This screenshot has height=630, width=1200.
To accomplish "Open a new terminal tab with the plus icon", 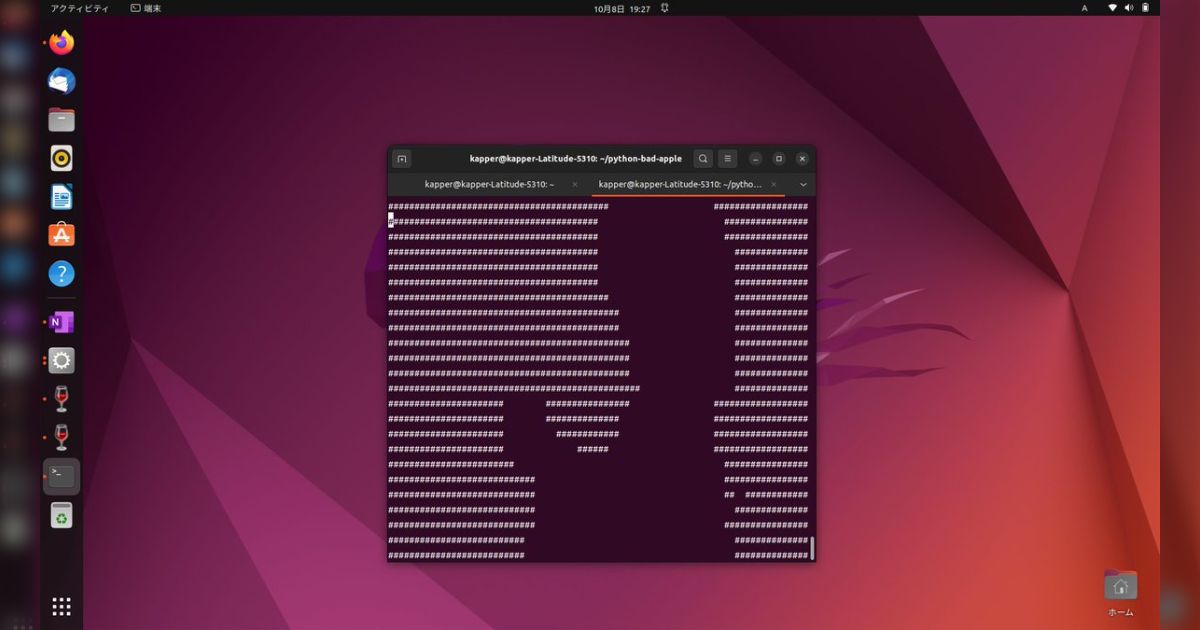I will [401, 158].
